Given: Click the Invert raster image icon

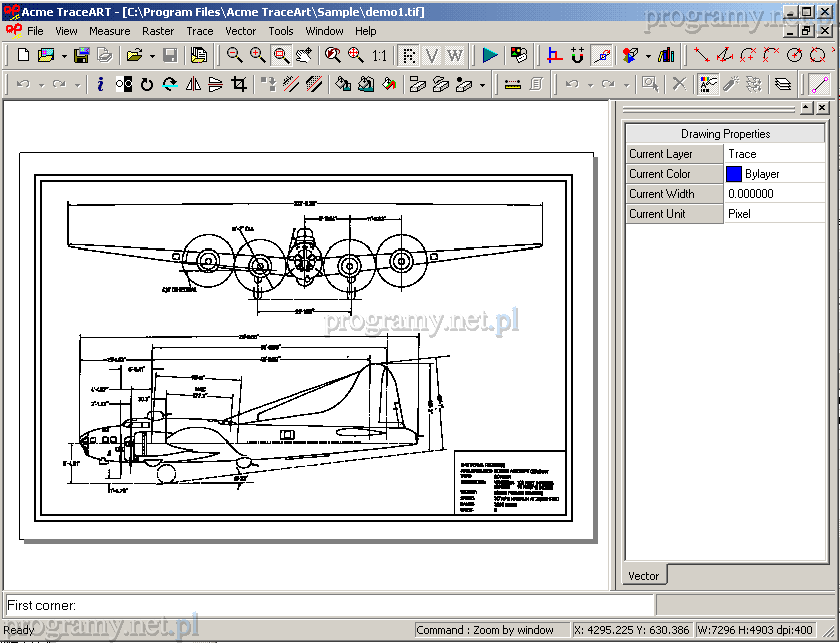Looking at the screenshot, I should (x=124, y=85).
